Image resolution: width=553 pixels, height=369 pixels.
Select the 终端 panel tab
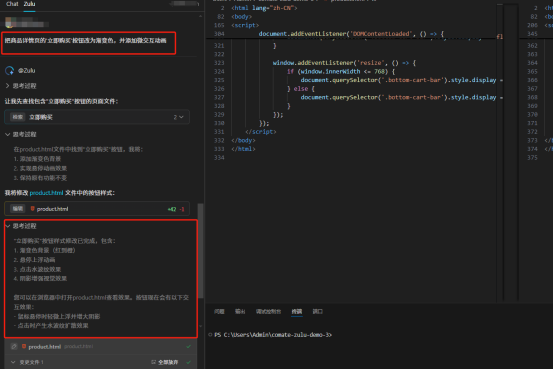(297, 311)
